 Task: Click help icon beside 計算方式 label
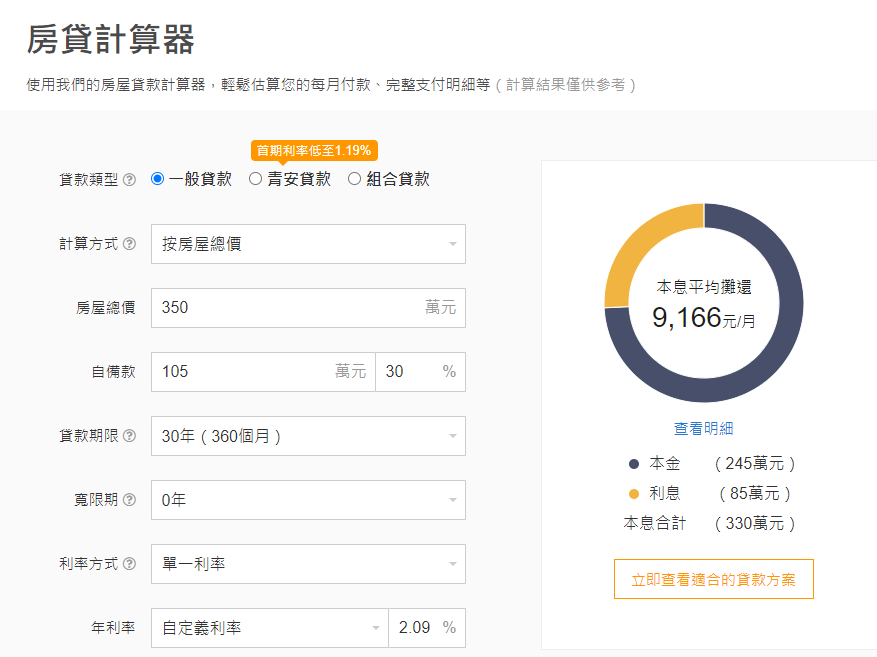pos(129,244)
